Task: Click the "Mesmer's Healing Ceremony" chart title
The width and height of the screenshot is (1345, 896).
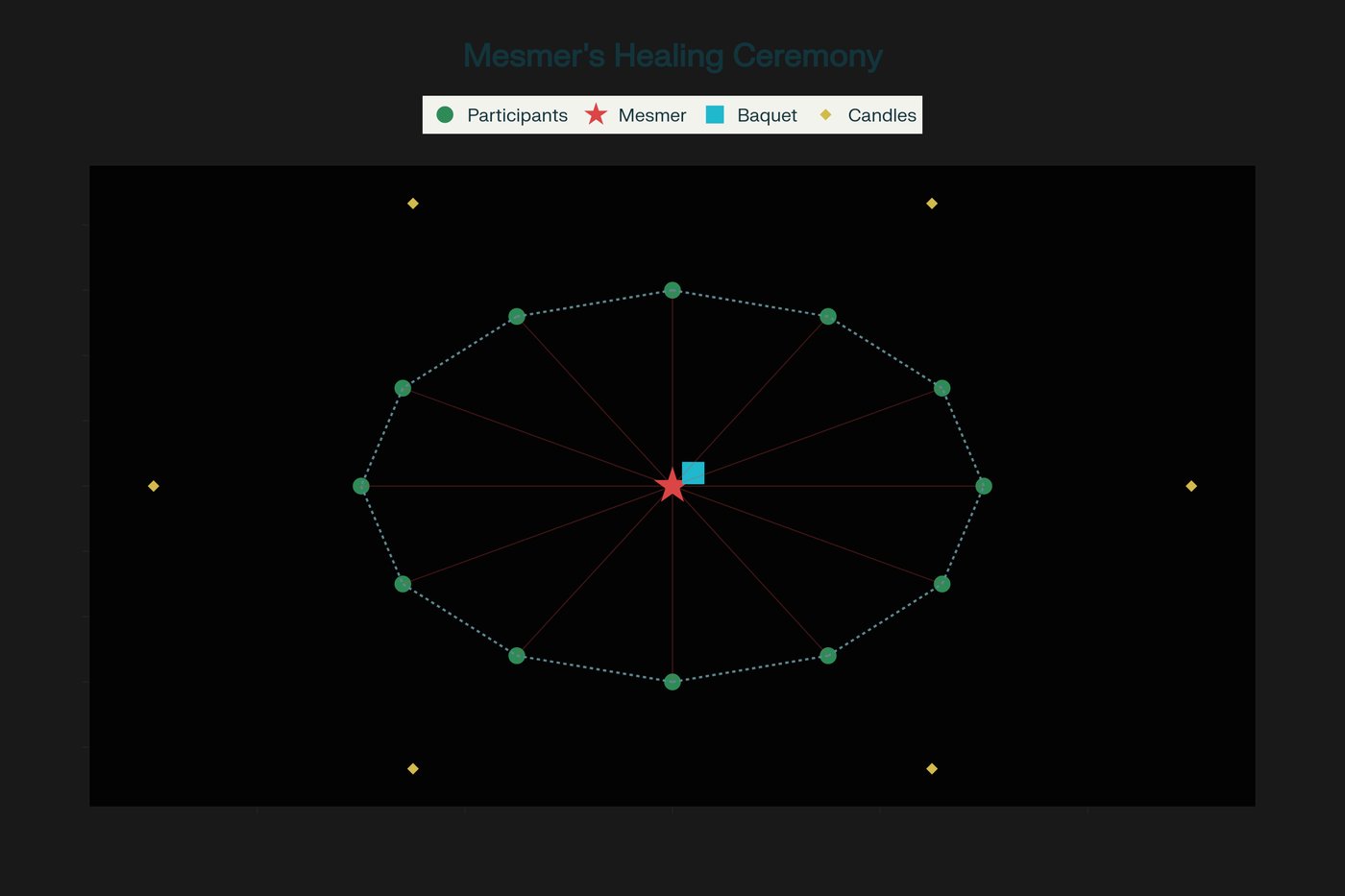Action: coord(672,56)
